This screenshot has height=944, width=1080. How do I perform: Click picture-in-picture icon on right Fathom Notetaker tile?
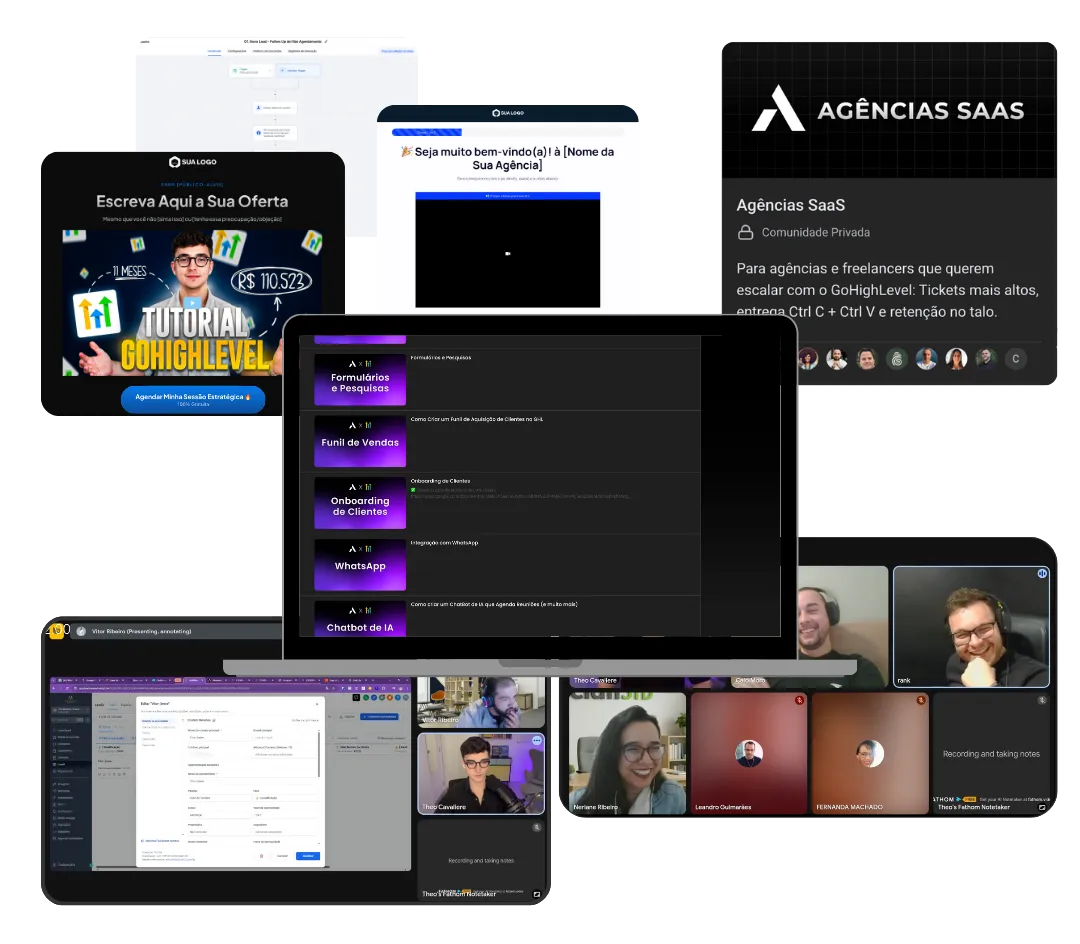[1041, 807]
